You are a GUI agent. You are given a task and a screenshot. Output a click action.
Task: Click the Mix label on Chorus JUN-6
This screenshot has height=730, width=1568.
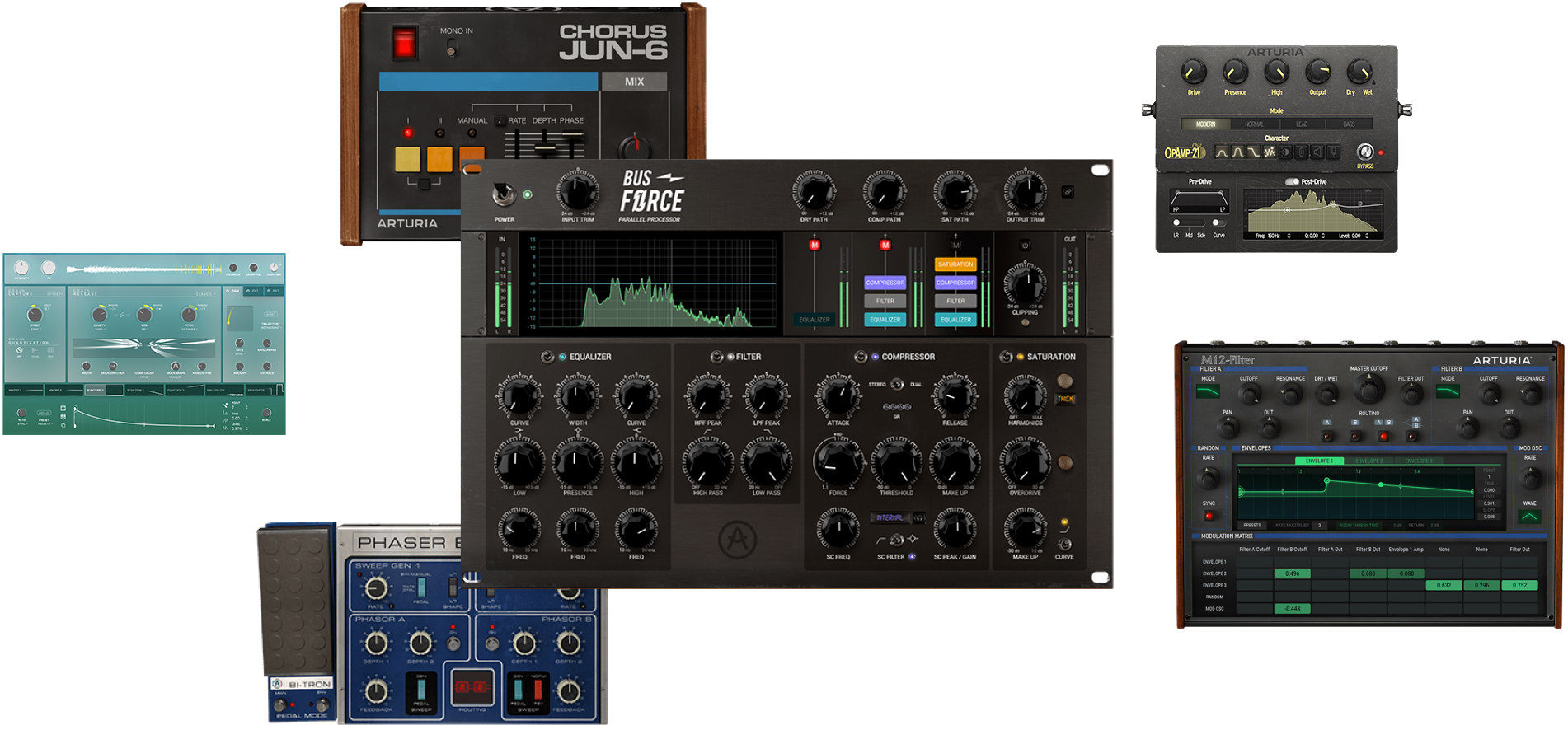tap(634, 82)
